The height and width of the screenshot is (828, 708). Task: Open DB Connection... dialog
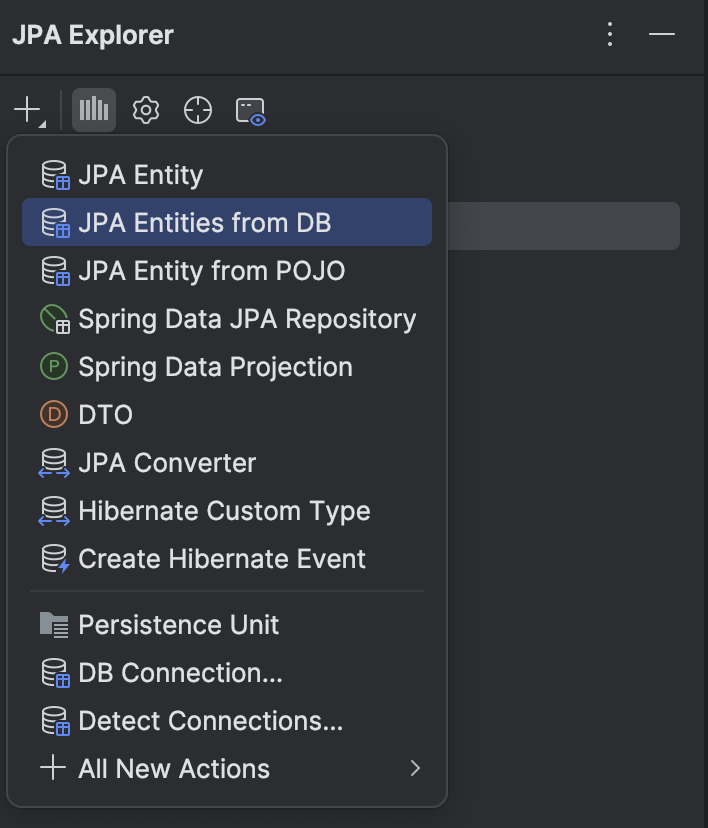(x=227, y=673)
